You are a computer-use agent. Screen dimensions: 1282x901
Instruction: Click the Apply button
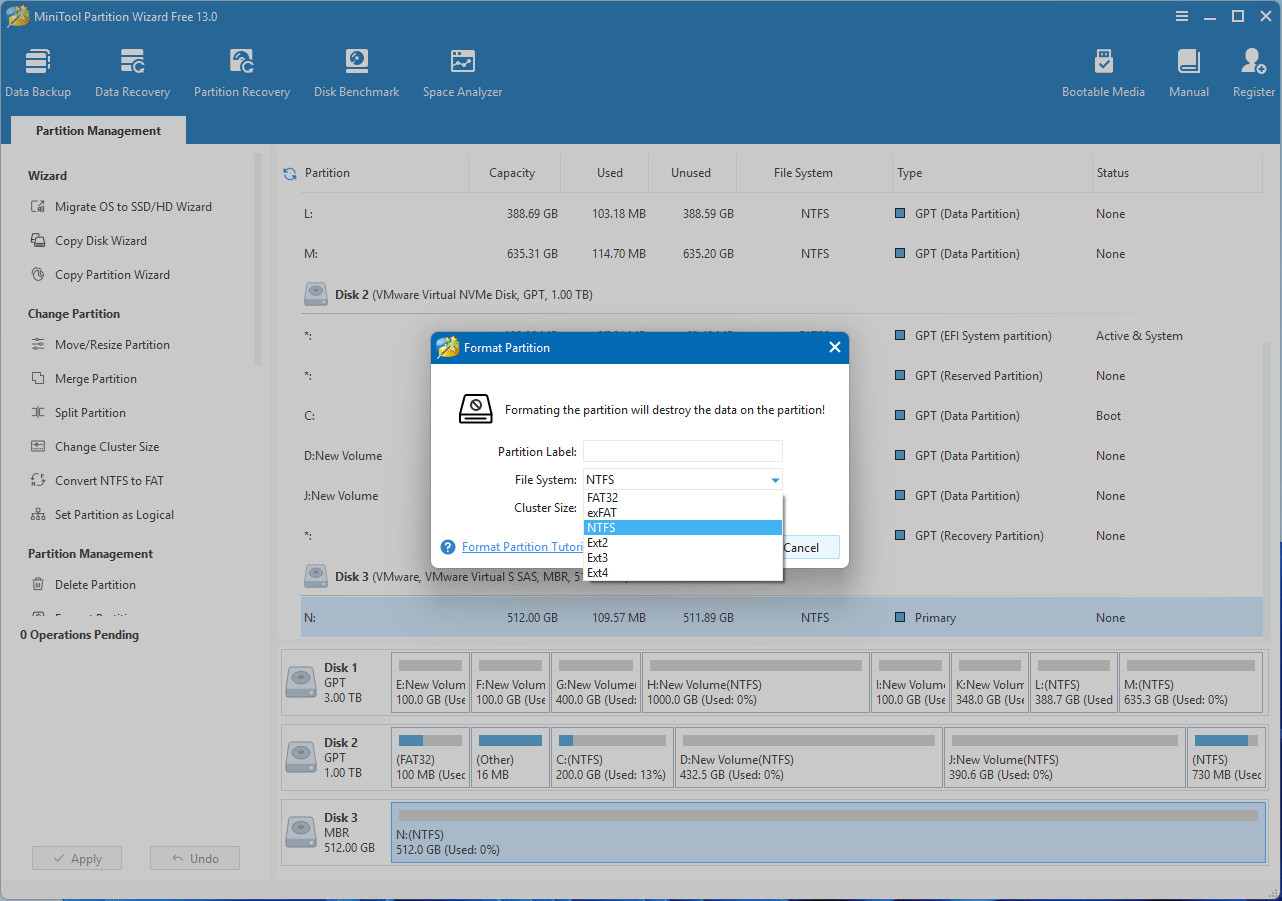[x=77, y=857]
